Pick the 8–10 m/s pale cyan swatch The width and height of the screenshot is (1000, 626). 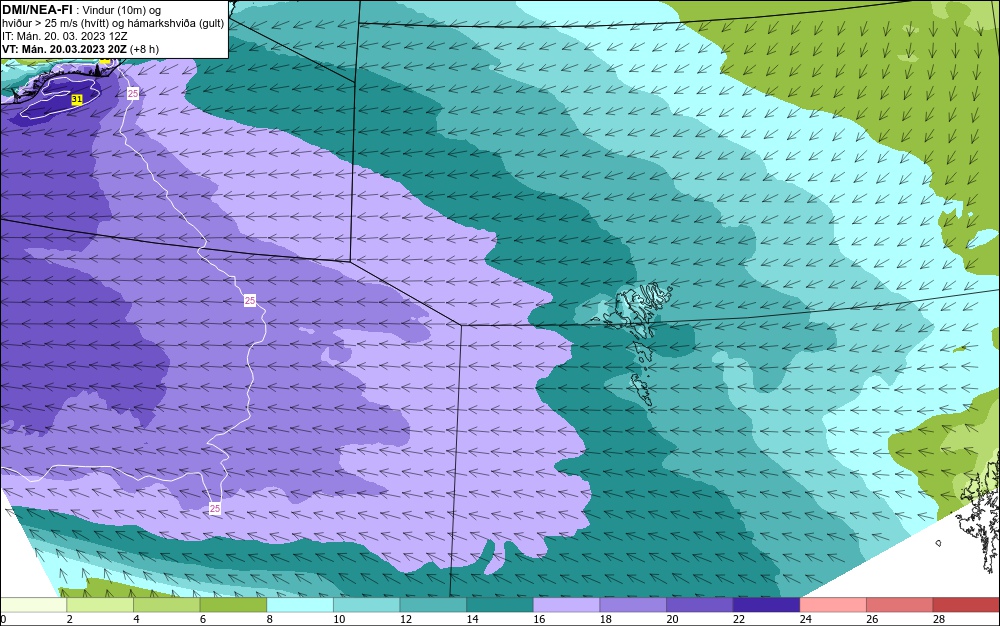point(300,605)
